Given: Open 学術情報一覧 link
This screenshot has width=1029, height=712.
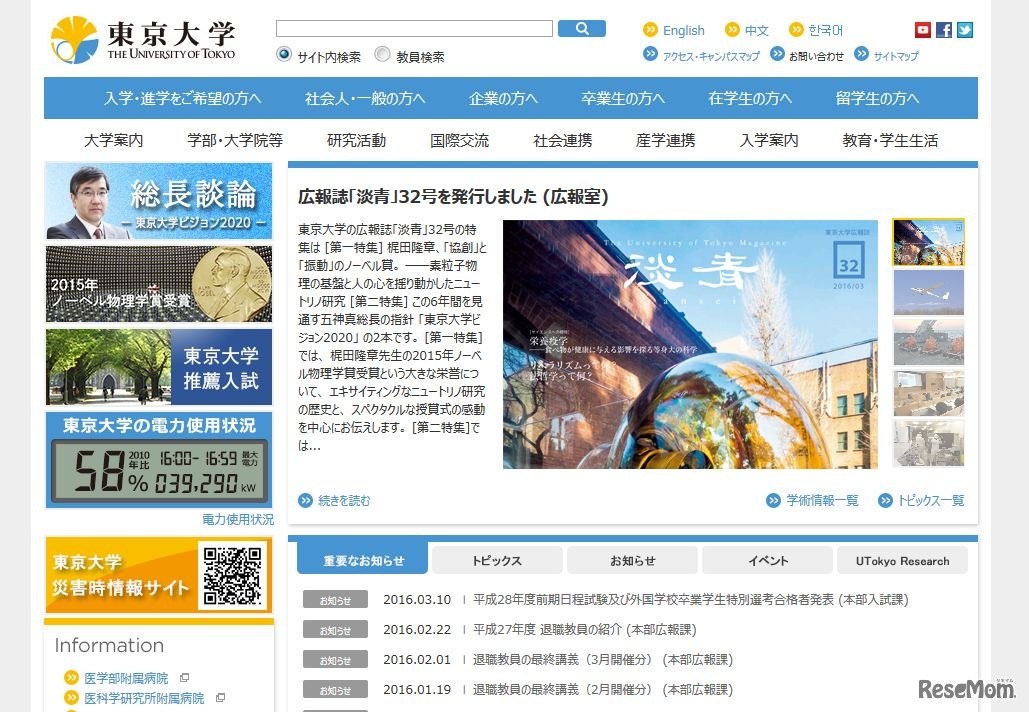Looking at the screenshot, I should tap(822, 501).
